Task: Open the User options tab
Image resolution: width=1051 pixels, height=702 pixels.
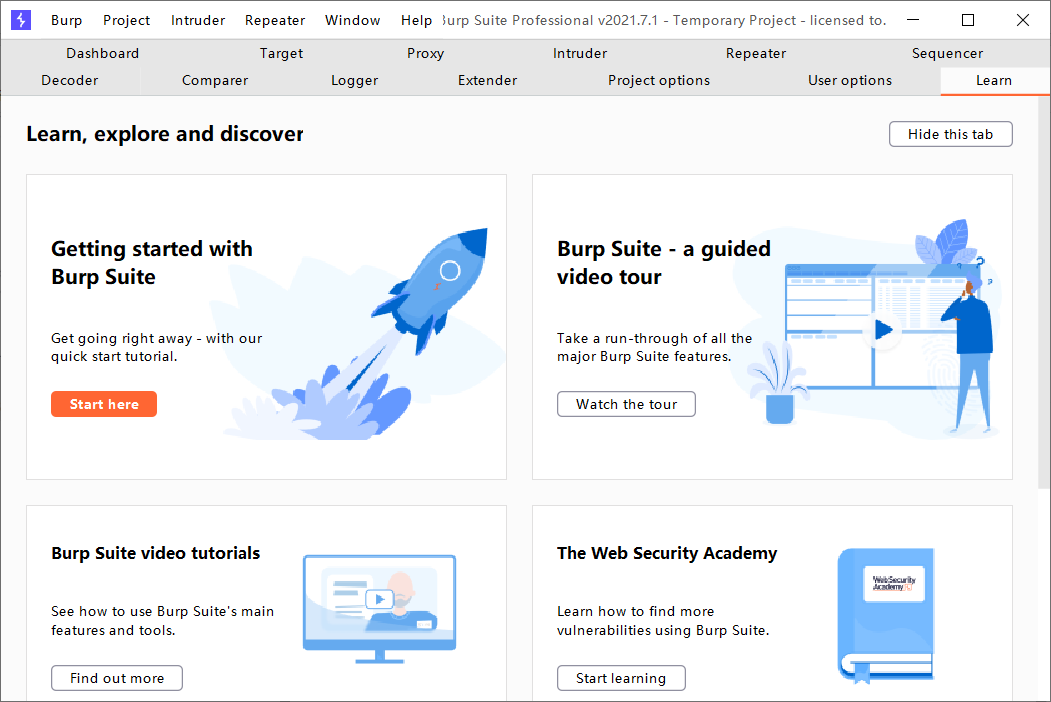Action: [849, 80]
